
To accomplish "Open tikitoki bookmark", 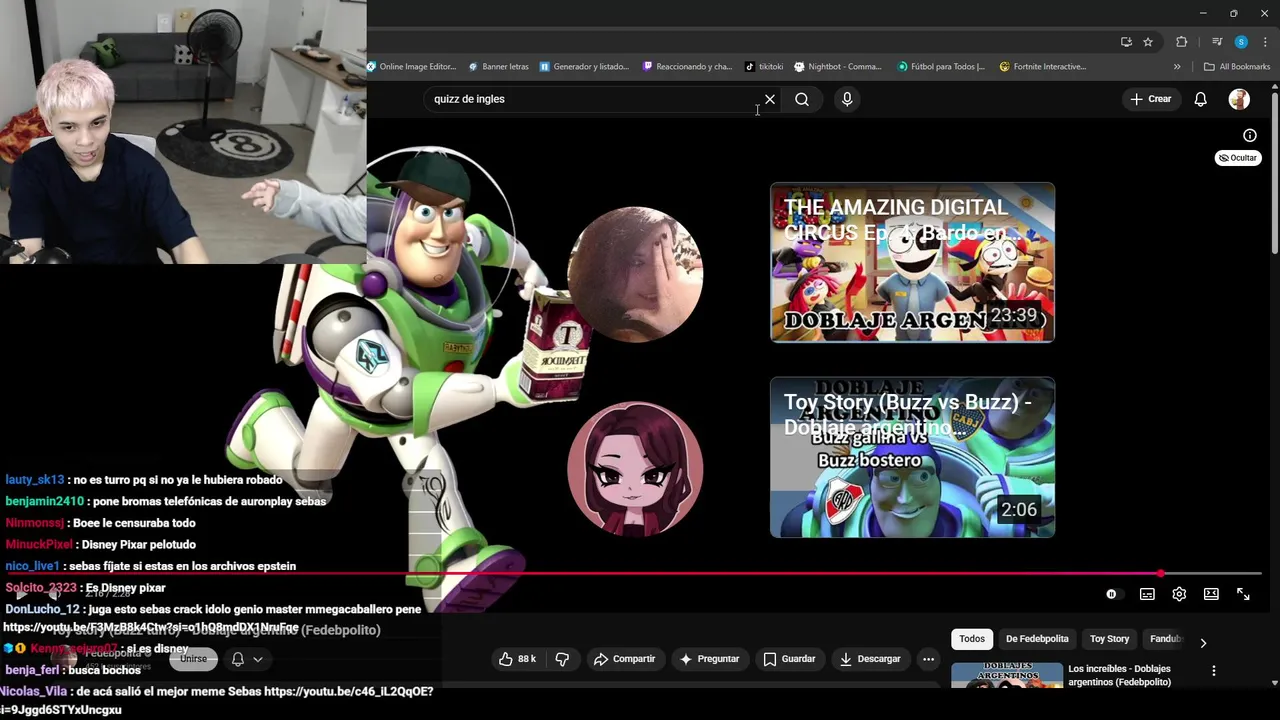I will (x=764, y=67).
